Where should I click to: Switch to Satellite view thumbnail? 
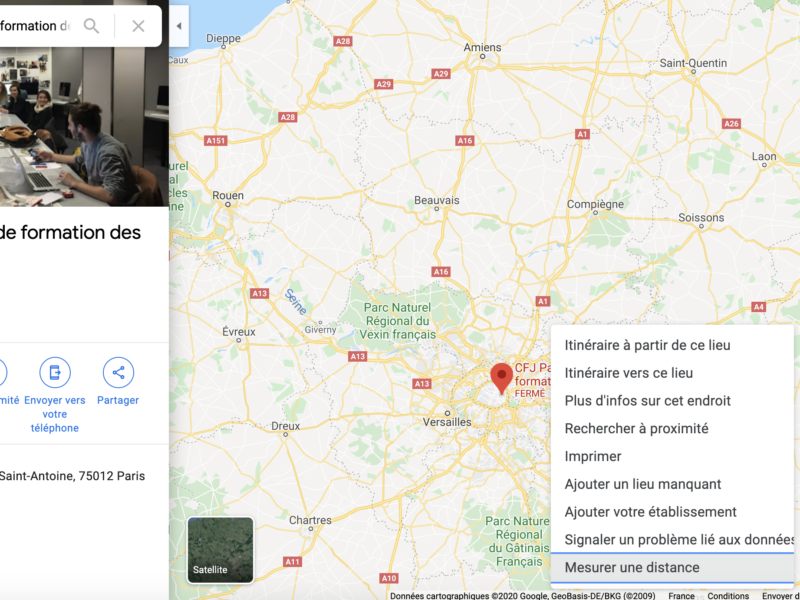click(x=220, y=549)
